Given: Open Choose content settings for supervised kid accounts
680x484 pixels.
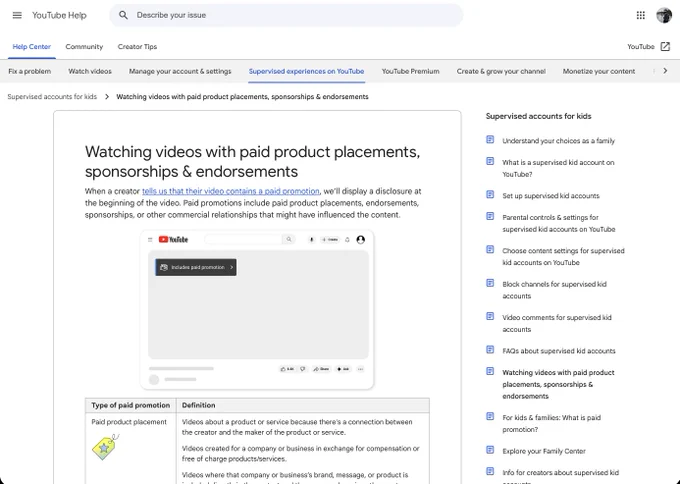Looking at the screenshot, I should (x=563, y=257).
